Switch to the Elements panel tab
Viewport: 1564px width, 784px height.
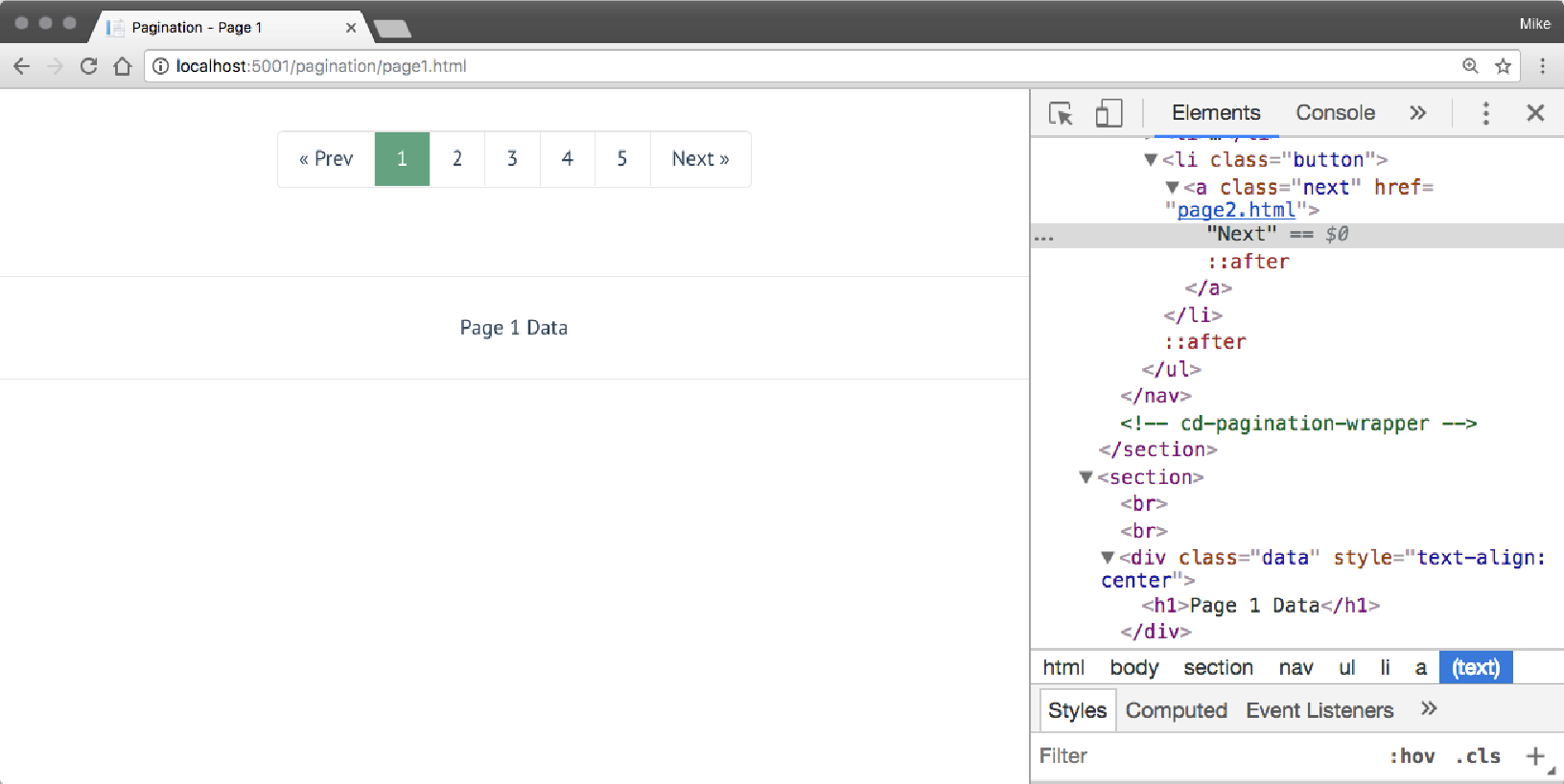click(x=1216, y=113)
